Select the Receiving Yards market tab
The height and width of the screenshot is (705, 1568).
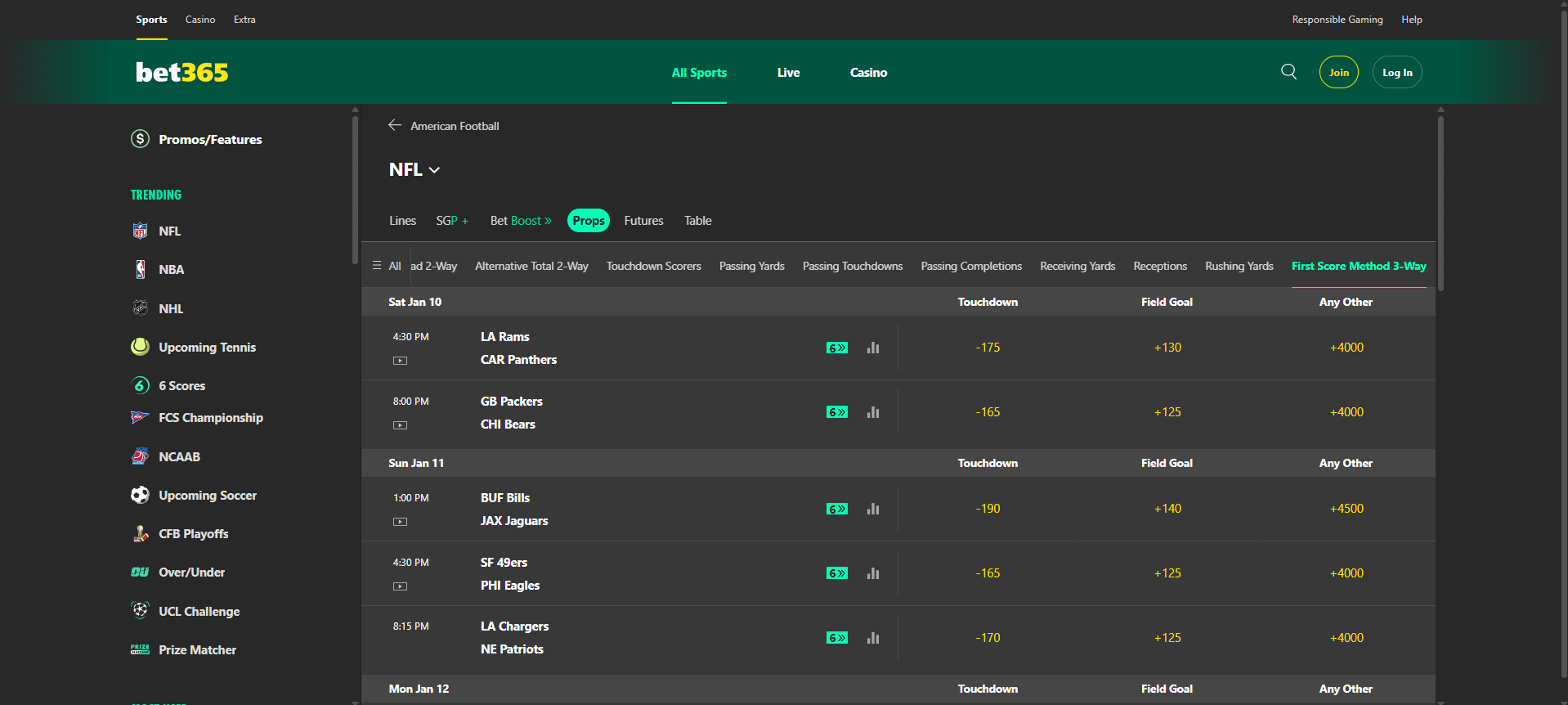pyautogui.click(x=1077, y=266)
